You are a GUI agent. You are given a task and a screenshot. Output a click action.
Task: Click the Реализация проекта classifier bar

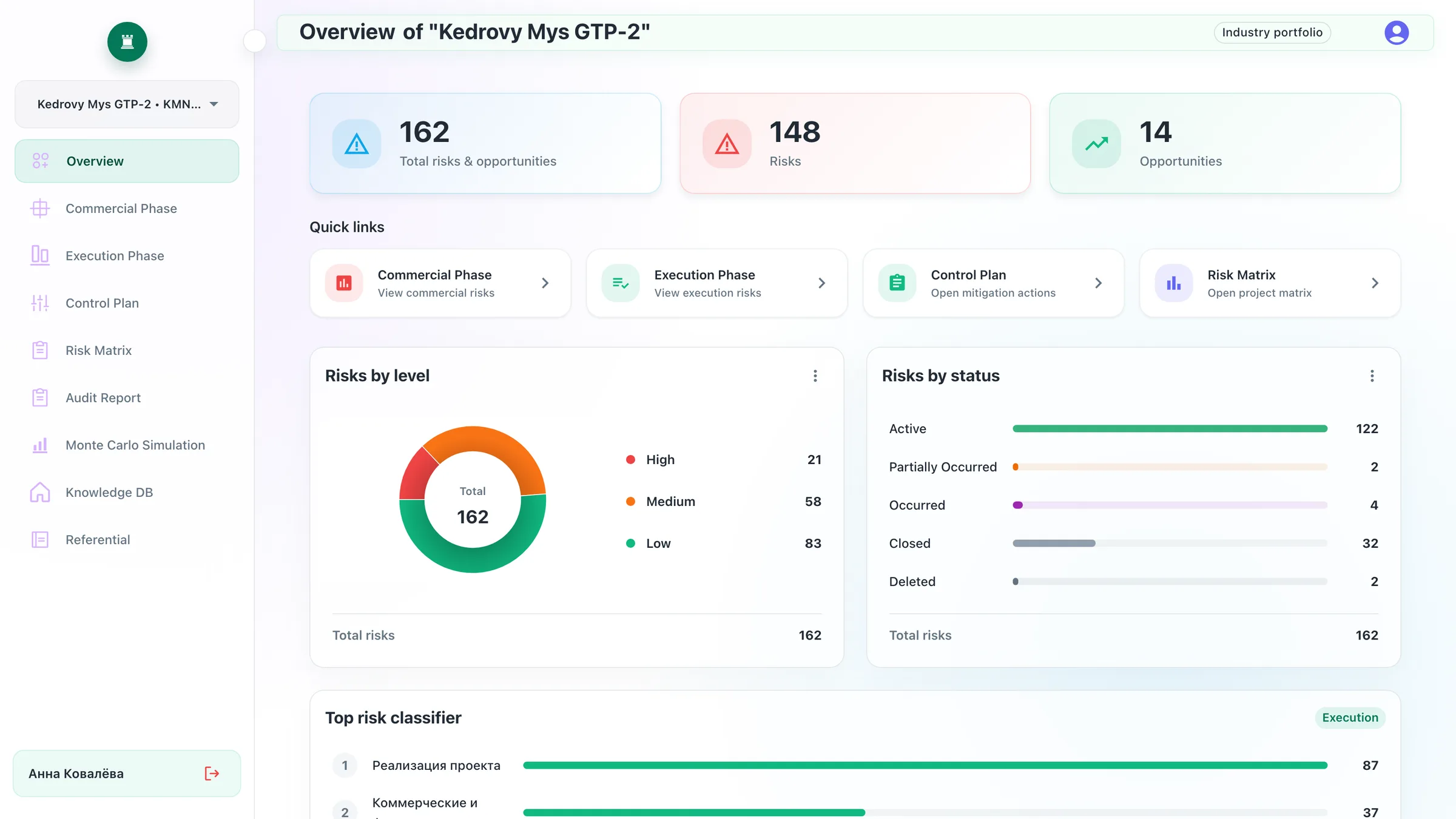click(x=925, y=766)
